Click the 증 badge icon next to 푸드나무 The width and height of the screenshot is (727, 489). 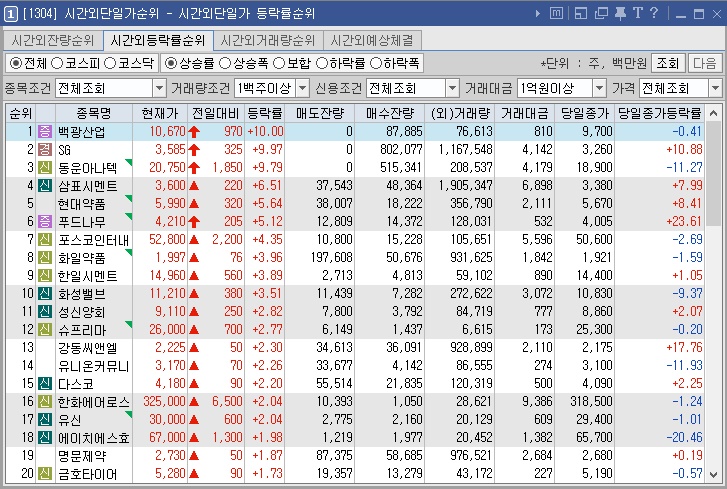(45, 221)
